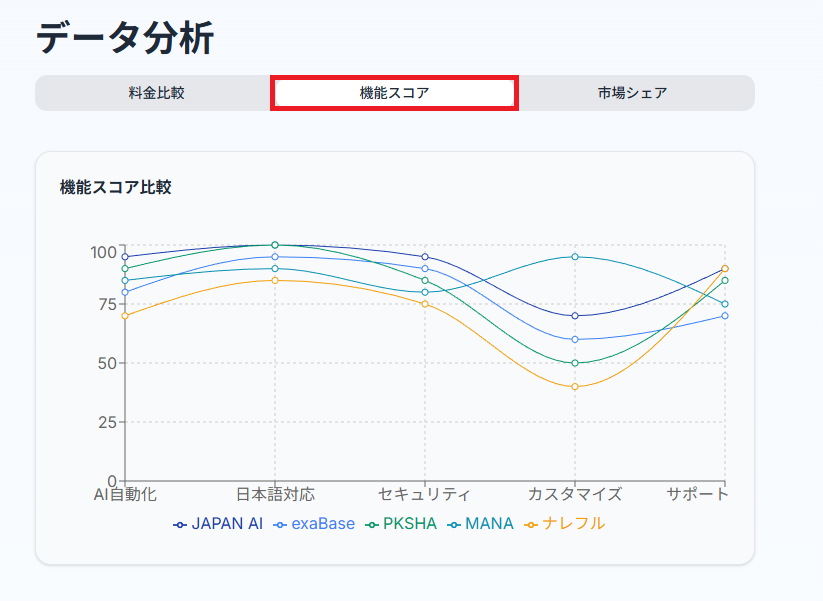Click the PKSHA data point at サポート
Image resolution: width=823 pixels, height=601 pixels.
[x=725, y=280]
